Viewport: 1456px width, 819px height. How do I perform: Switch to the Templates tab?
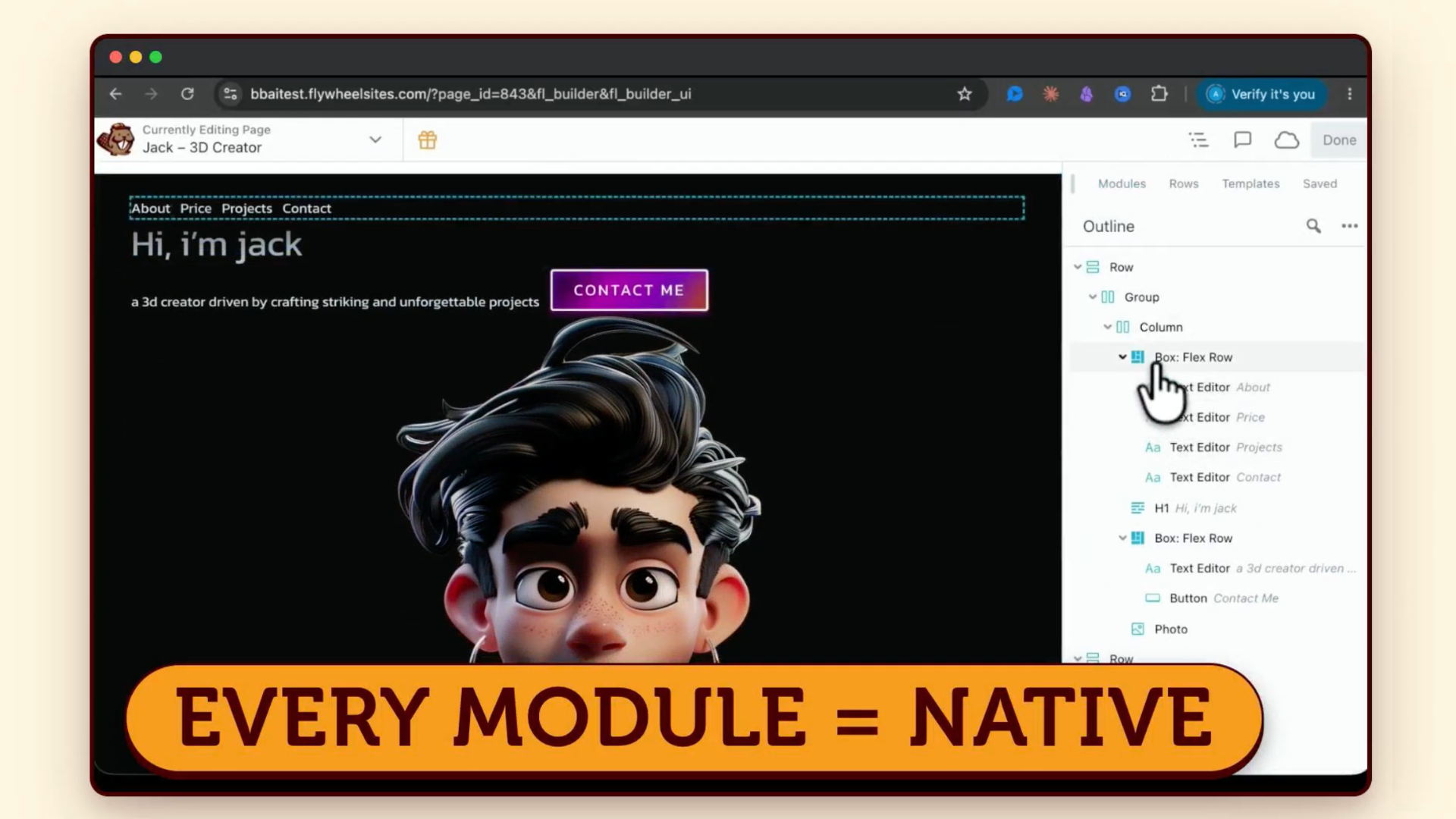pos(1250,184)
